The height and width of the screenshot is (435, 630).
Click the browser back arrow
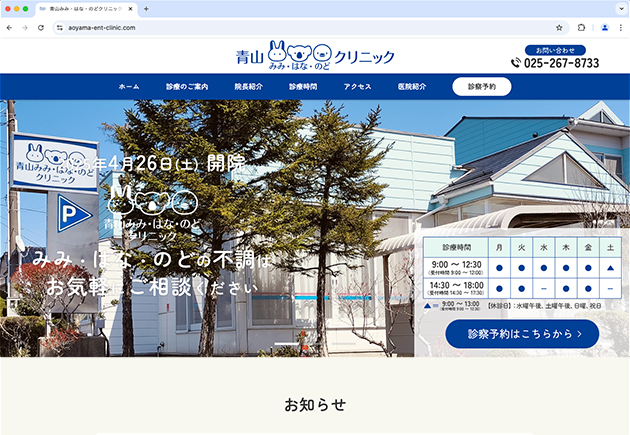tap(10, 28)
